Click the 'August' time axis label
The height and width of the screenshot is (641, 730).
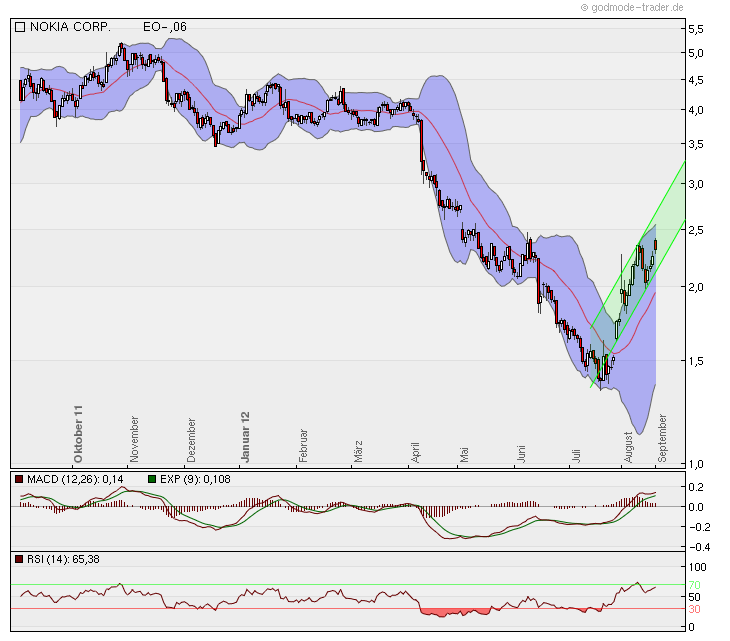tap(628, 447)
